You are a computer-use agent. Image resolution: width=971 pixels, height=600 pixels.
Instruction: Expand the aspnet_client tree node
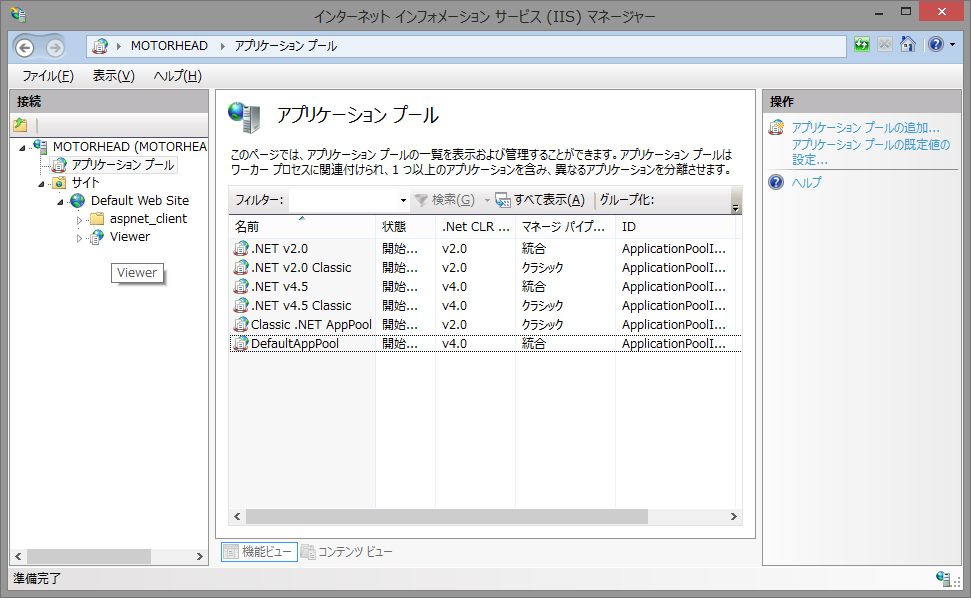pos(79,220)
